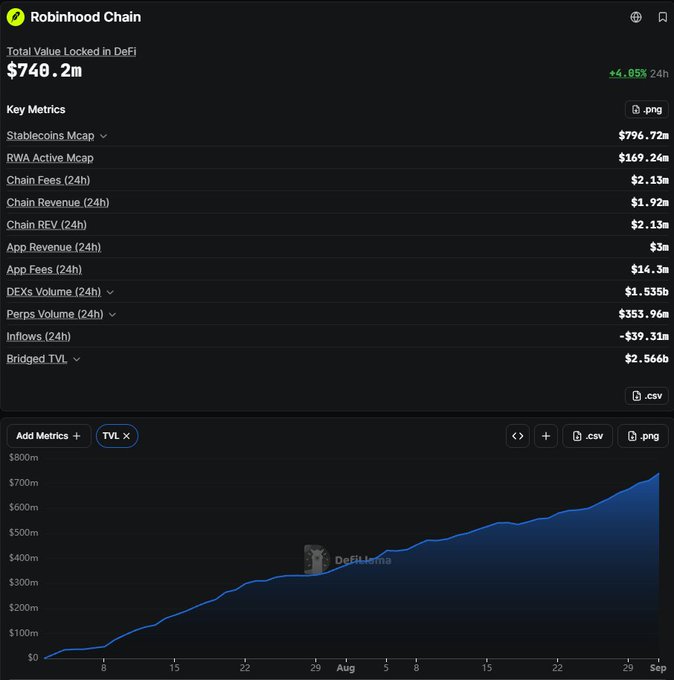Click the Chain Revenue (24h) label

(x=58, y=203)
